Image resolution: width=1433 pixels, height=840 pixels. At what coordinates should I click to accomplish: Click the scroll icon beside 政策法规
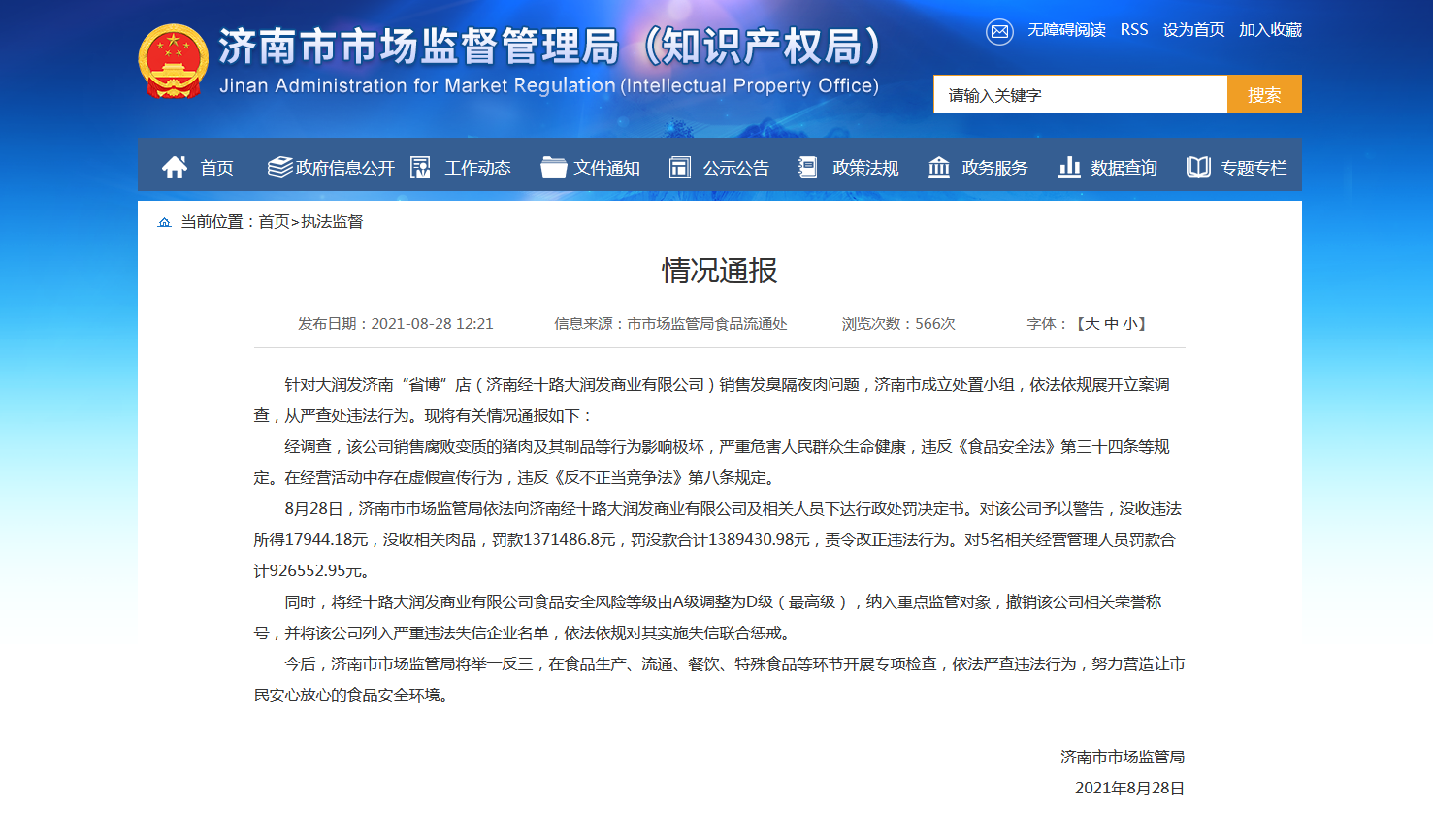click(807, 167)
